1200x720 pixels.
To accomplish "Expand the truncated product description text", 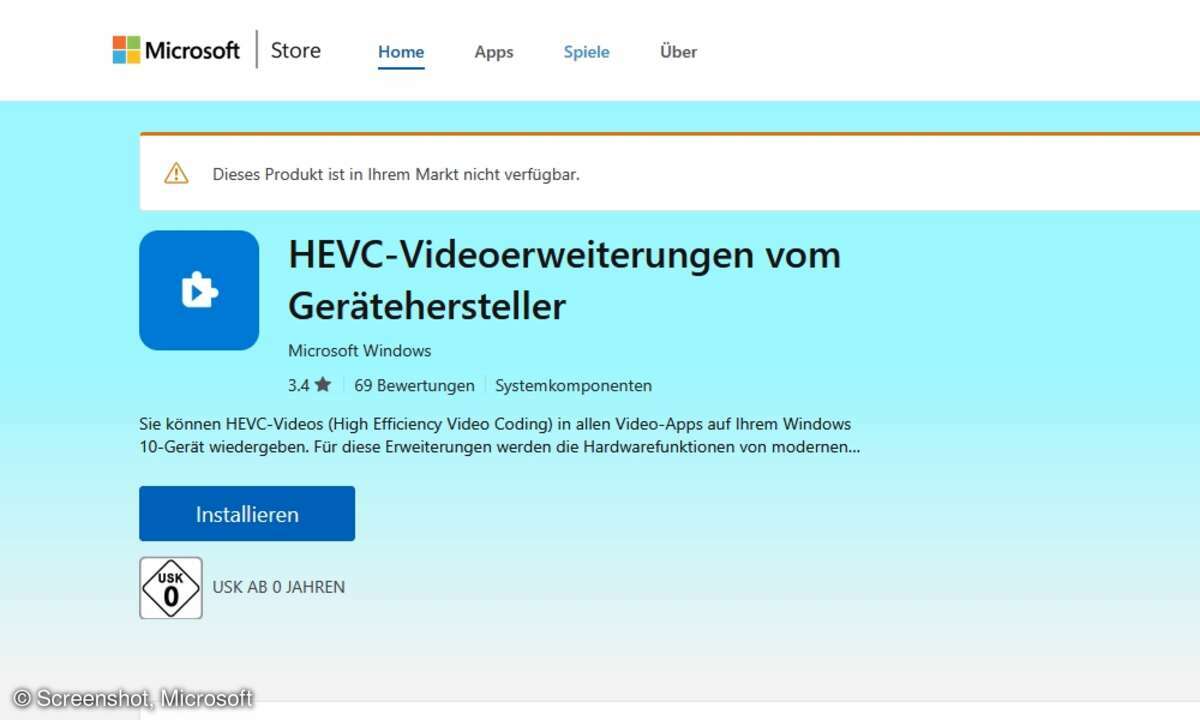I will (500, 436).
